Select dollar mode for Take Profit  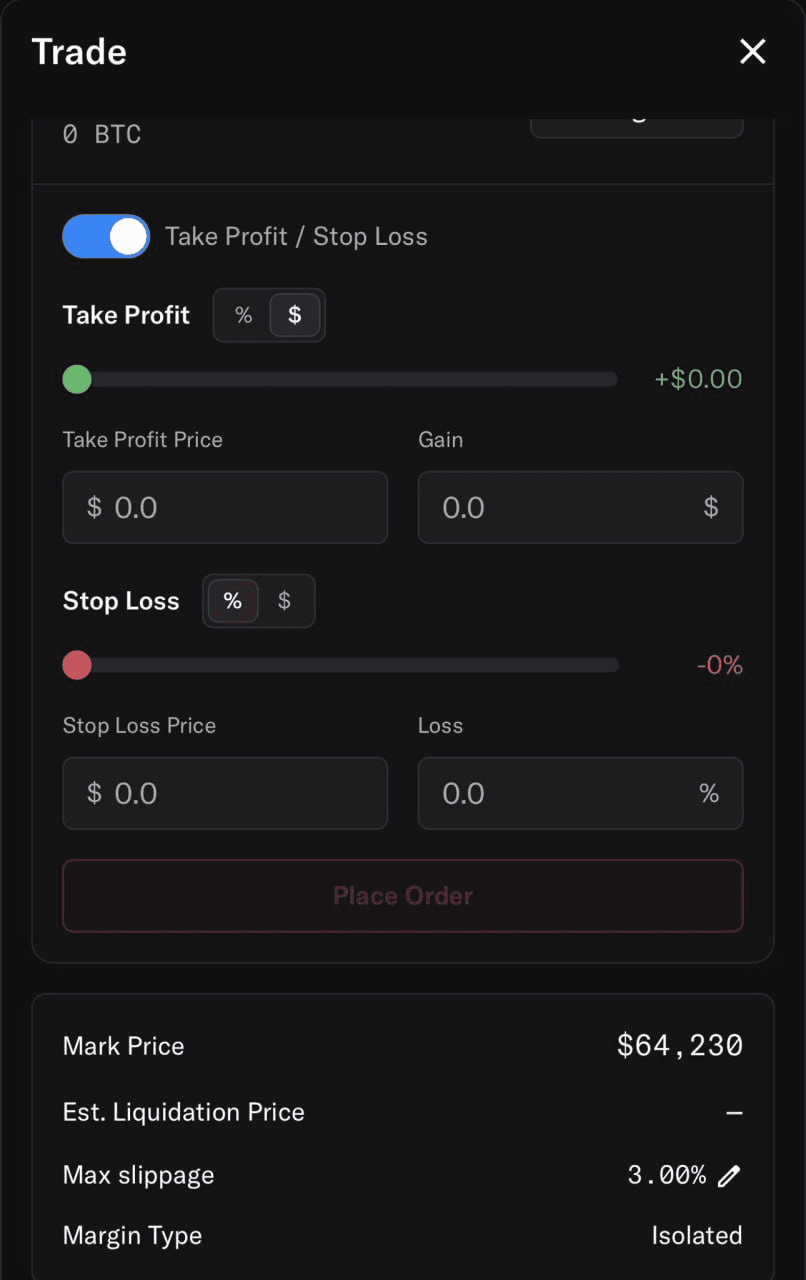point(294,316)
